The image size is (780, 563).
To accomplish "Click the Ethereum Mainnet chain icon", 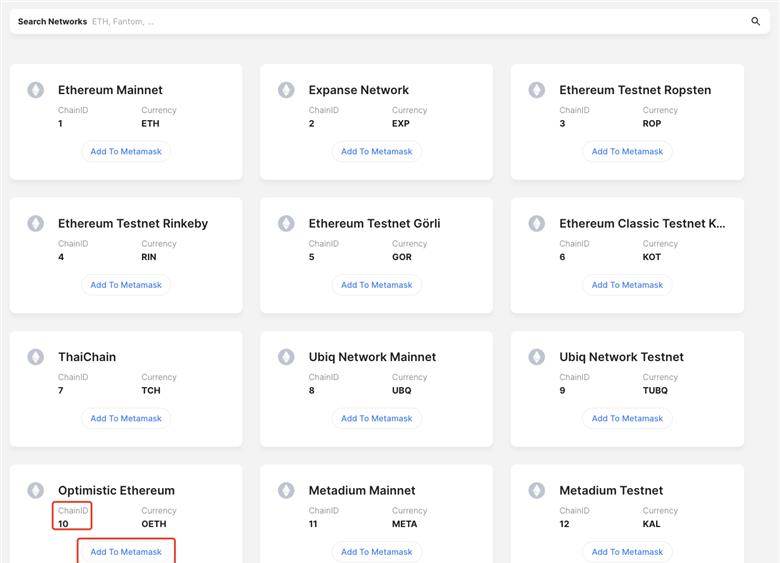I will (35, 90).
